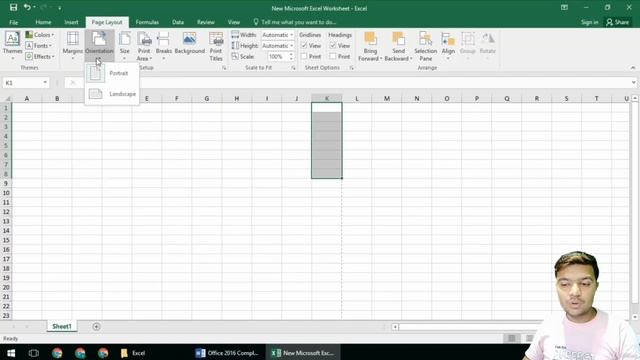Screen dimensions: 640x360
Task: Open the Themes gallery
Action: pyautogui.click(x=12, y=46)
